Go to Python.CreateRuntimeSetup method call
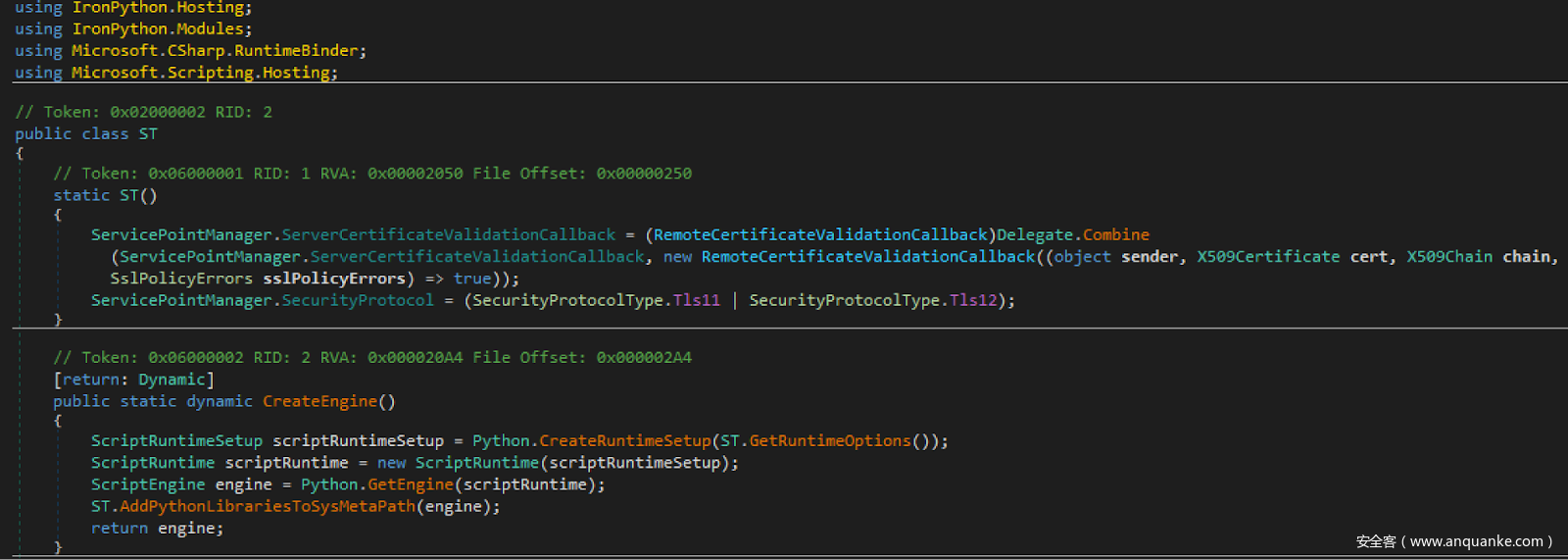This screenshot has width=1568, height=560. (x=624, y=441)
